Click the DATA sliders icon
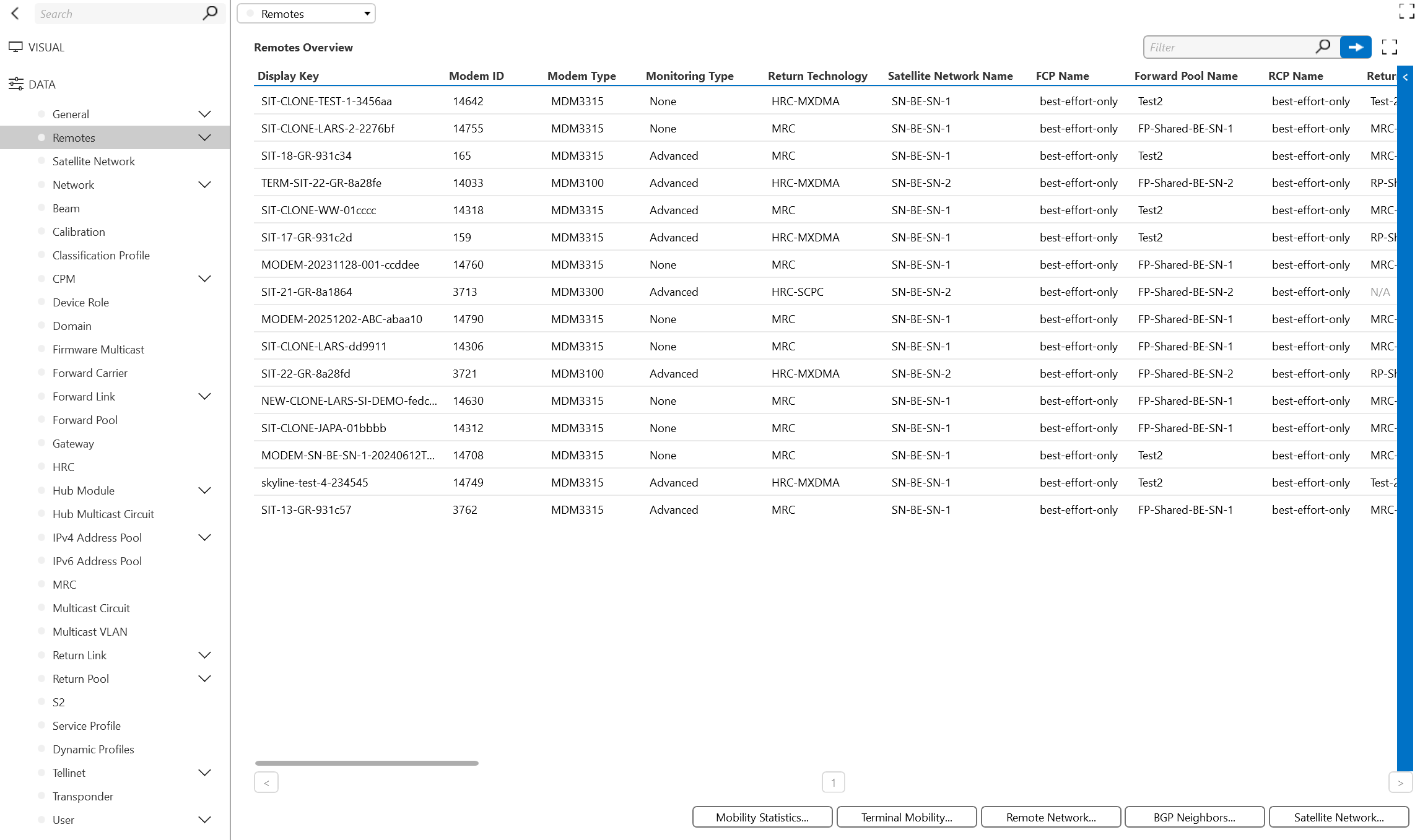 pyautogui.click(x=15, y=84)
